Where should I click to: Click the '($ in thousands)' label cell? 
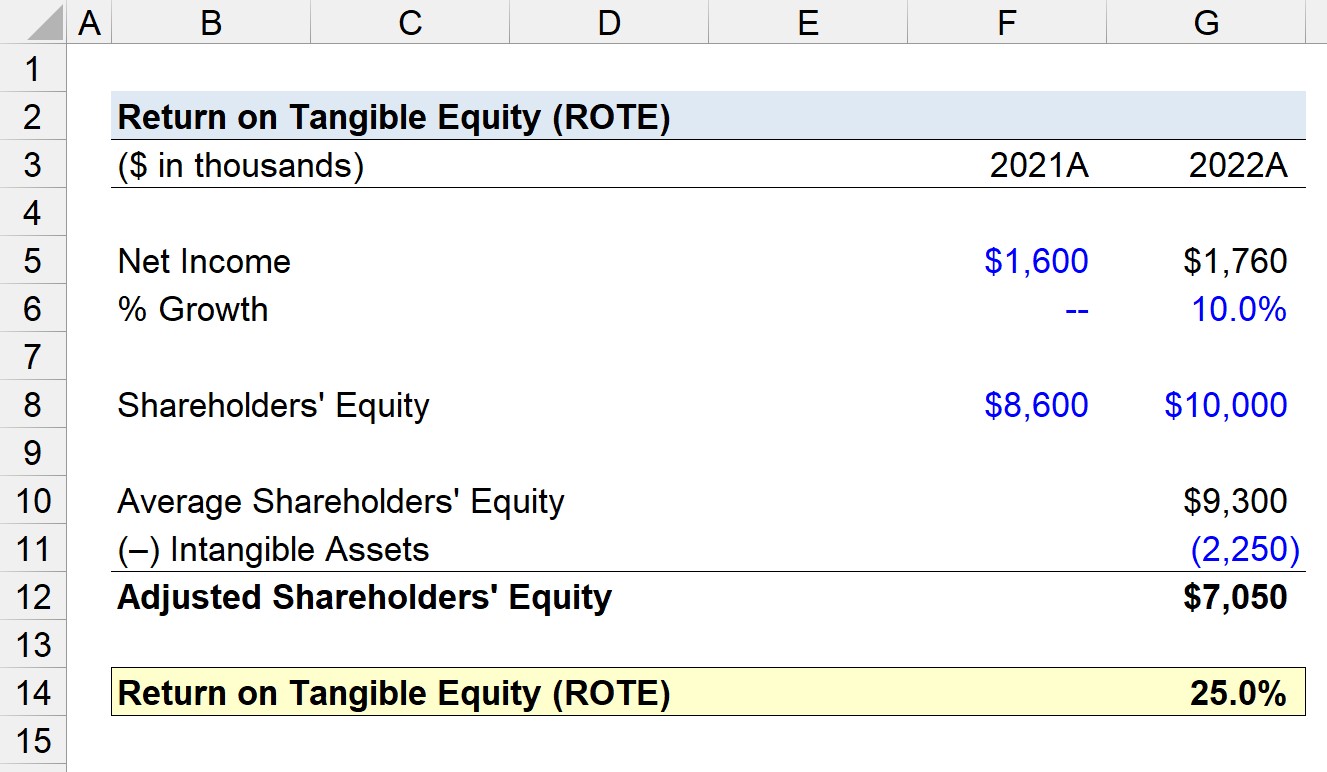pyautogui.click(x=240, y=165)
